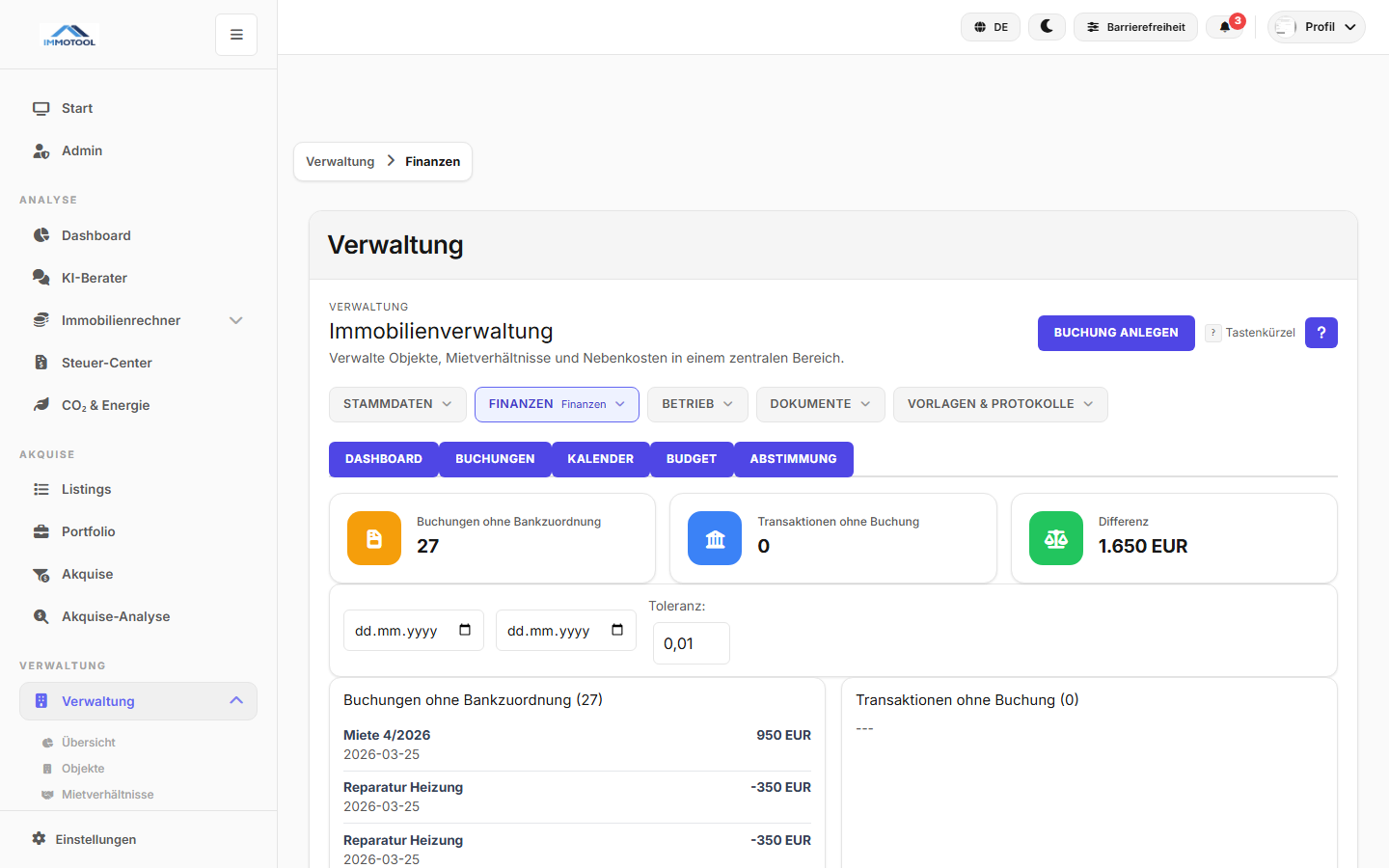This screenshot has width=1389, height=868.
Task: Open the Barrierefreiheit accessibility settings
Action: pos(1135,27)
